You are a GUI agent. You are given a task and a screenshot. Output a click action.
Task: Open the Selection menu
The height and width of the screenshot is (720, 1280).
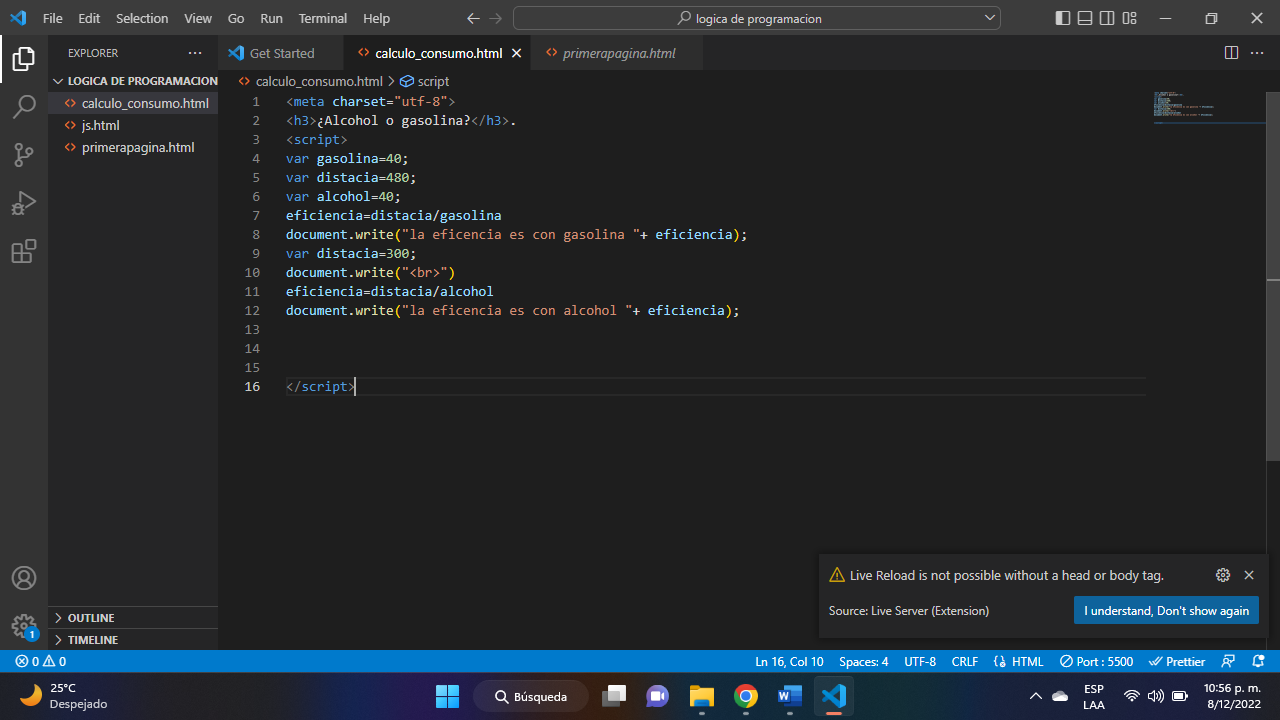(142, 18)
